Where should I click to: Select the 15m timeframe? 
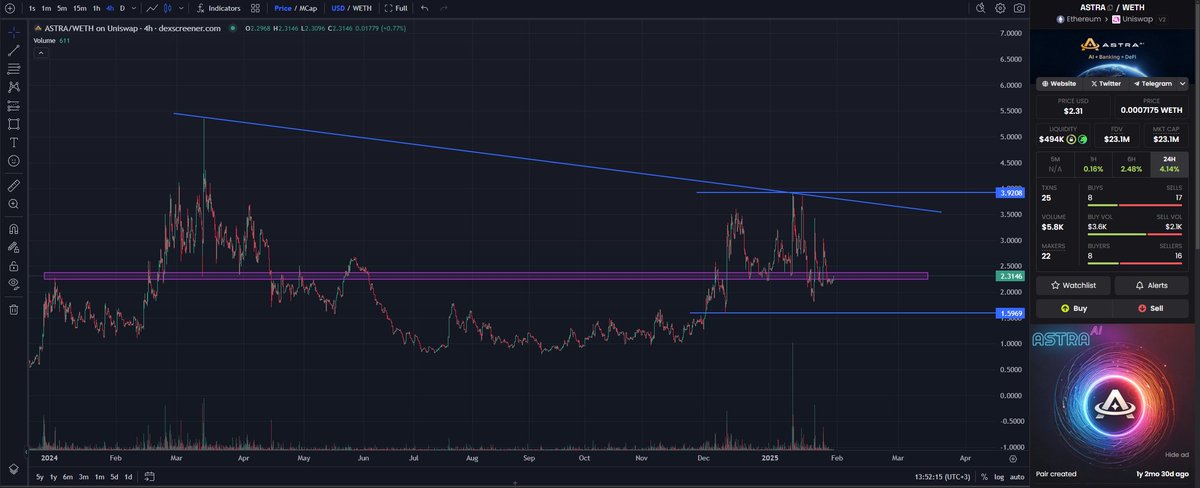[x=79, y=8]
